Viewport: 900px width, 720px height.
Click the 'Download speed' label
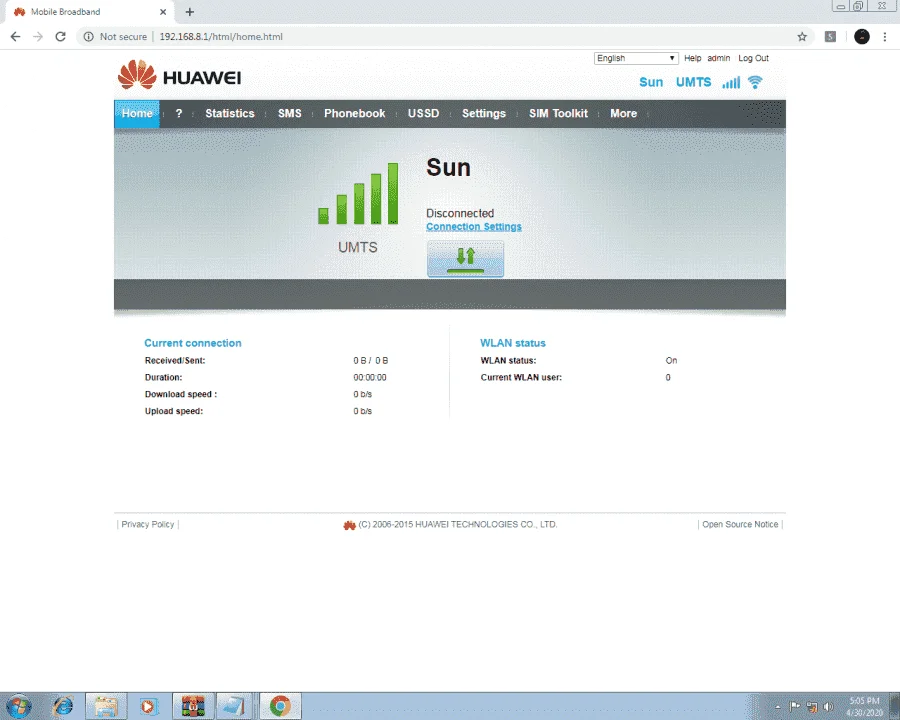pyautogui.click(x=181, y=394)
